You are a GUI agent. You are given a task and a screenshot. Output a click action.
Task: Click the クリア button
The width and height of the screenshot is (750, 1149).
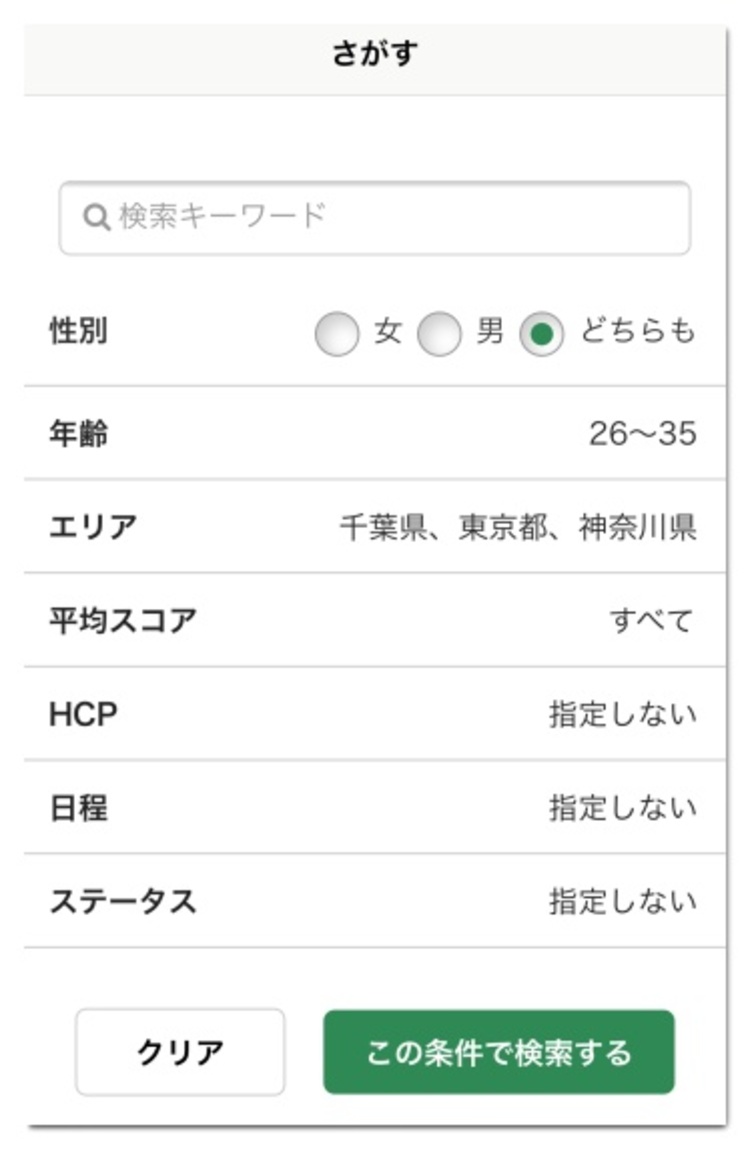180,1052
